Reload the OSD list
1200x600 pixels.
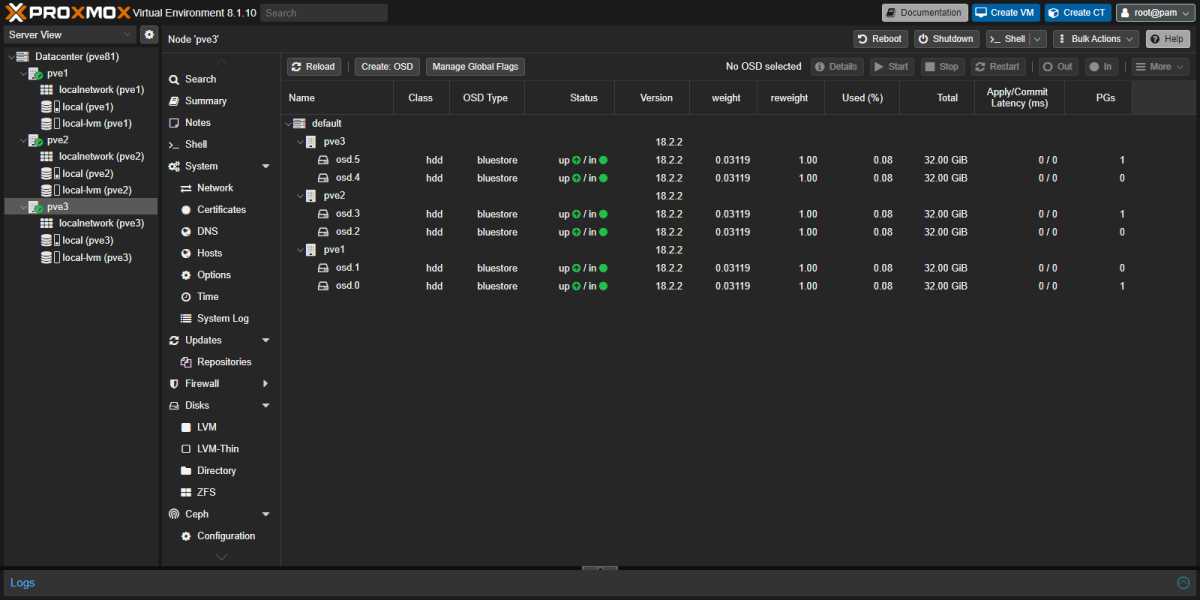[x=314, y=67]
